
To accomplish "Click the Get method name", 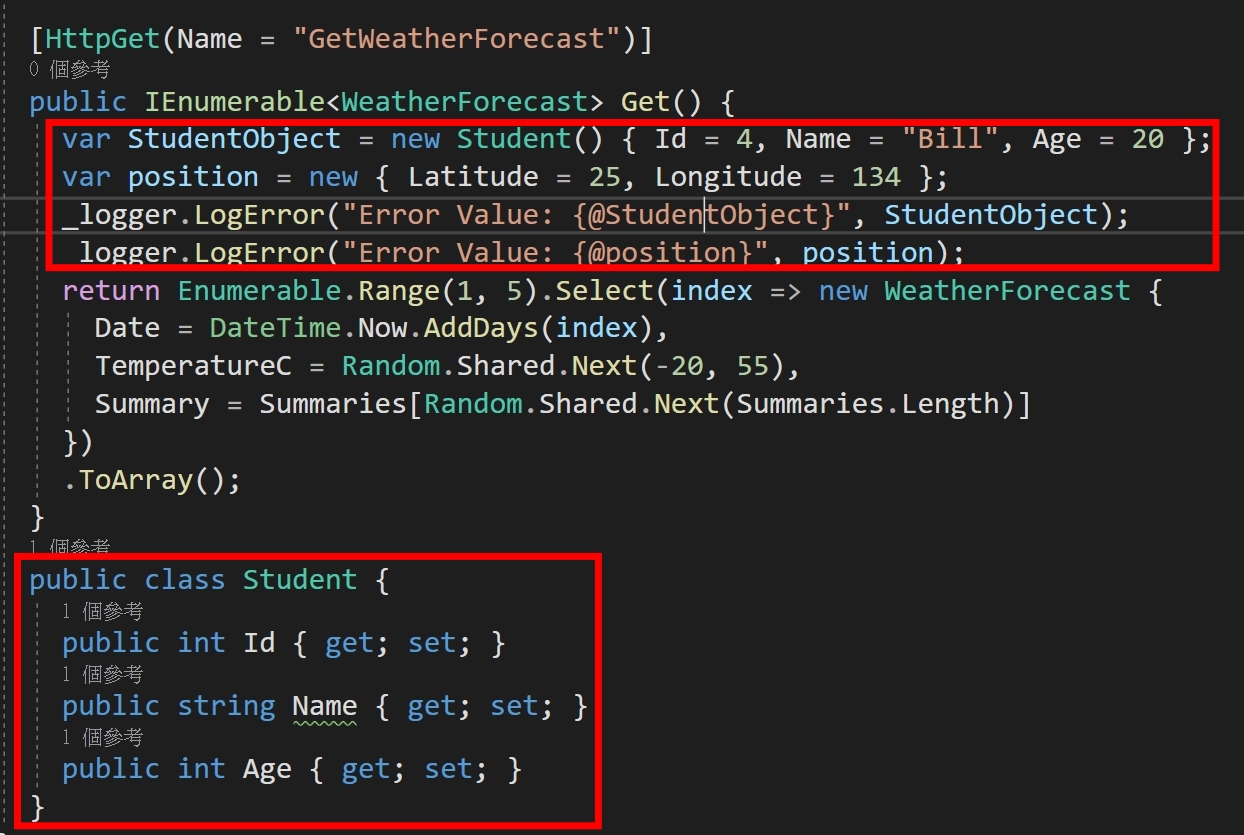I will [645, 102].
